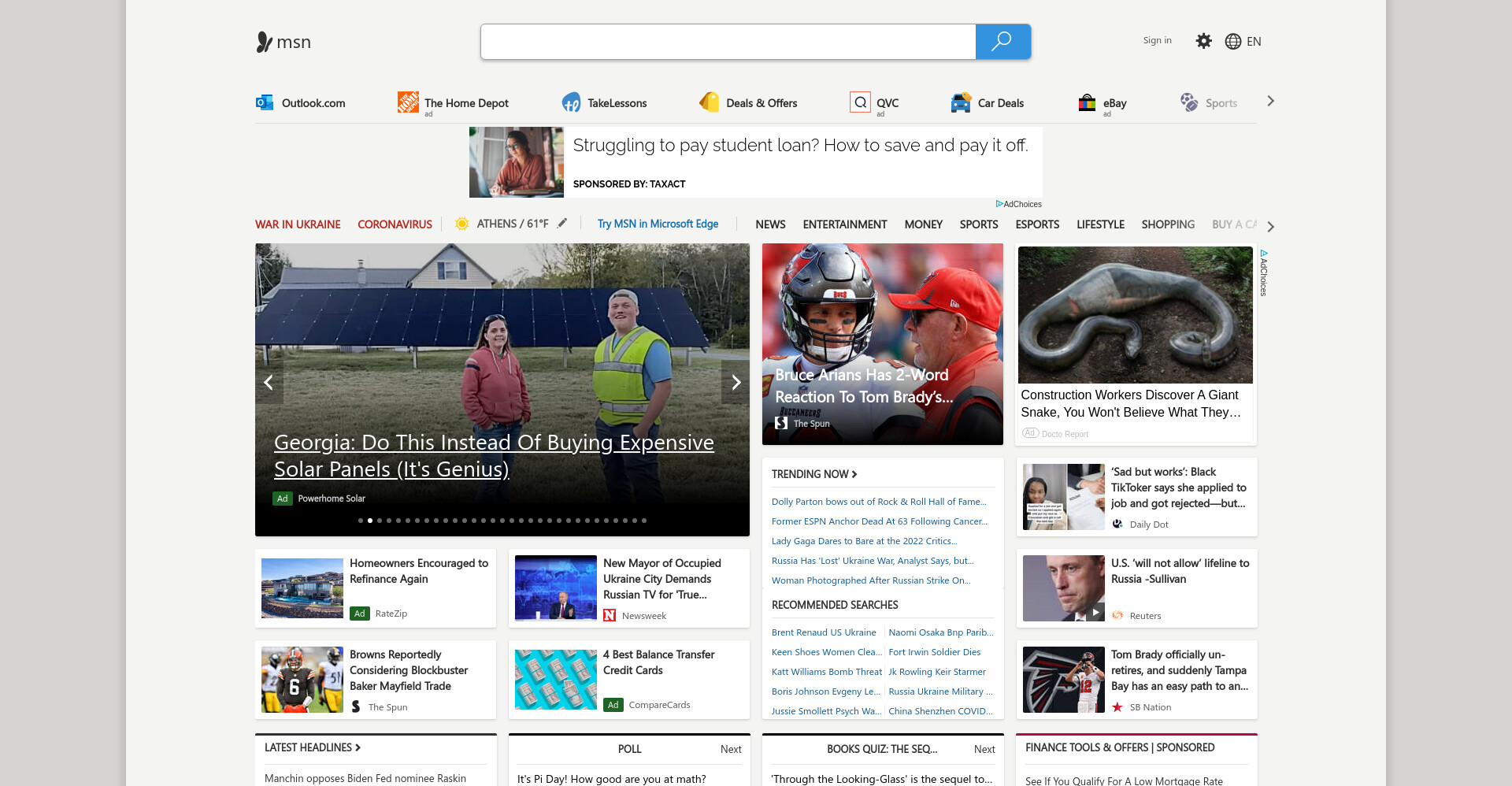The image size is (1512, 786).
Task: Advance poll with Next
Action: (731, 749)
